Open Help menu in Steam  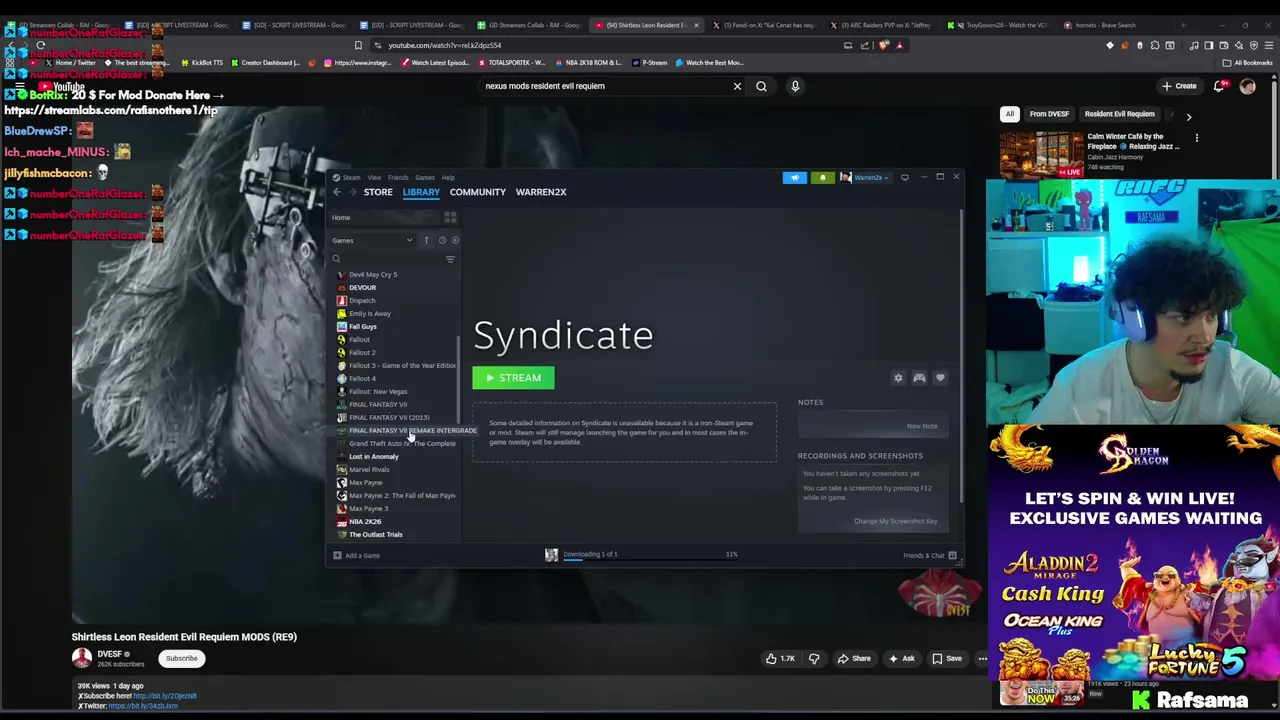(448, 178)
